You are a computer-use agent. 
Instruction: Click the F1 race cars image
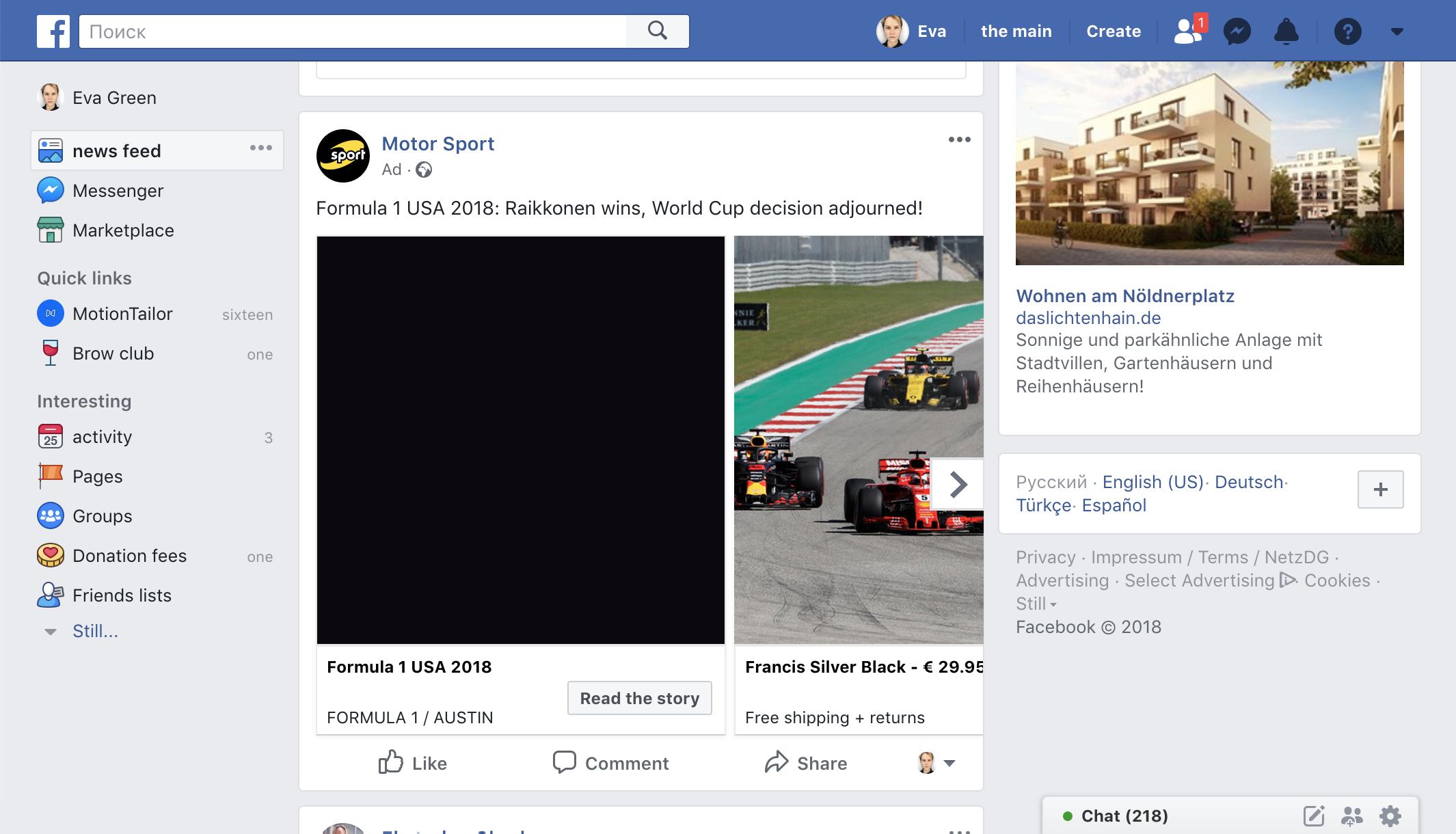click(x=859, y=440)
